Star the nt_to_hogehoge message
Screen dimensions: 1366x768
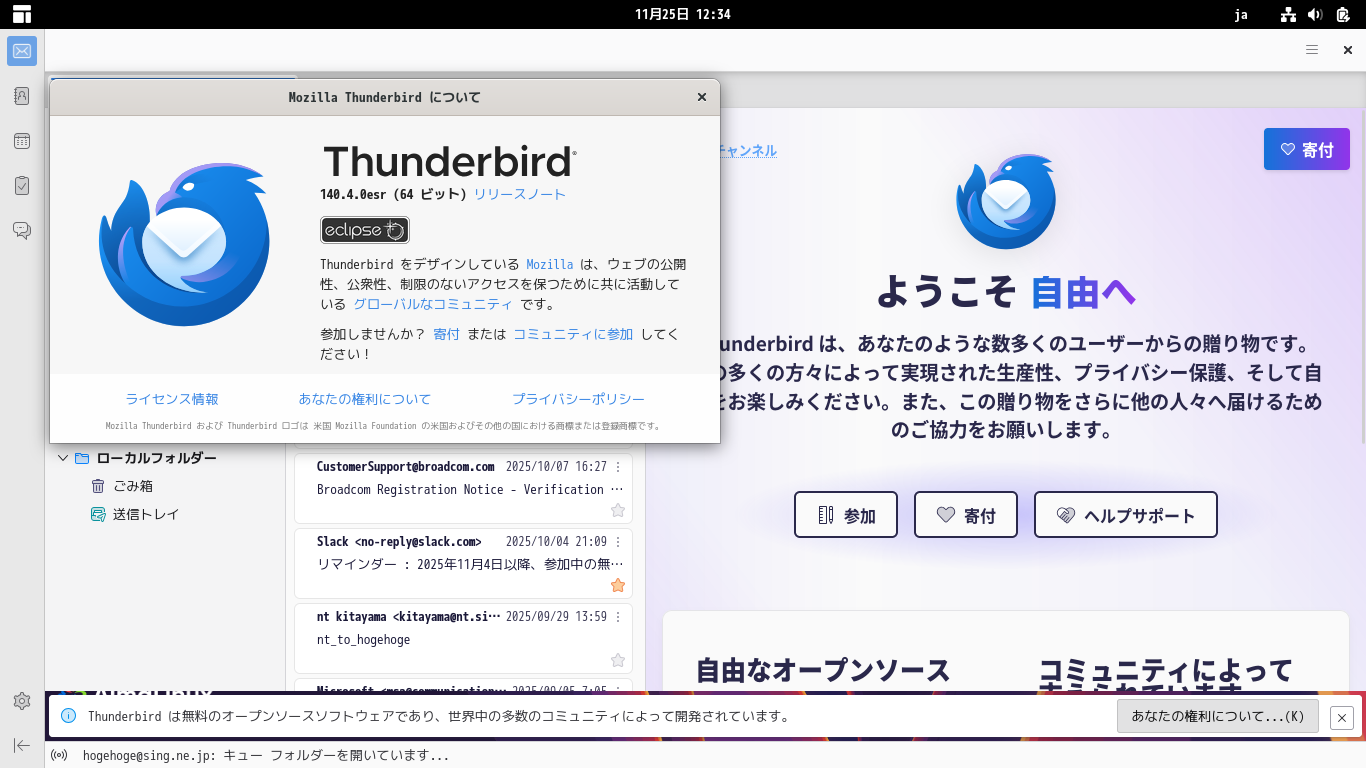[618, 660]
